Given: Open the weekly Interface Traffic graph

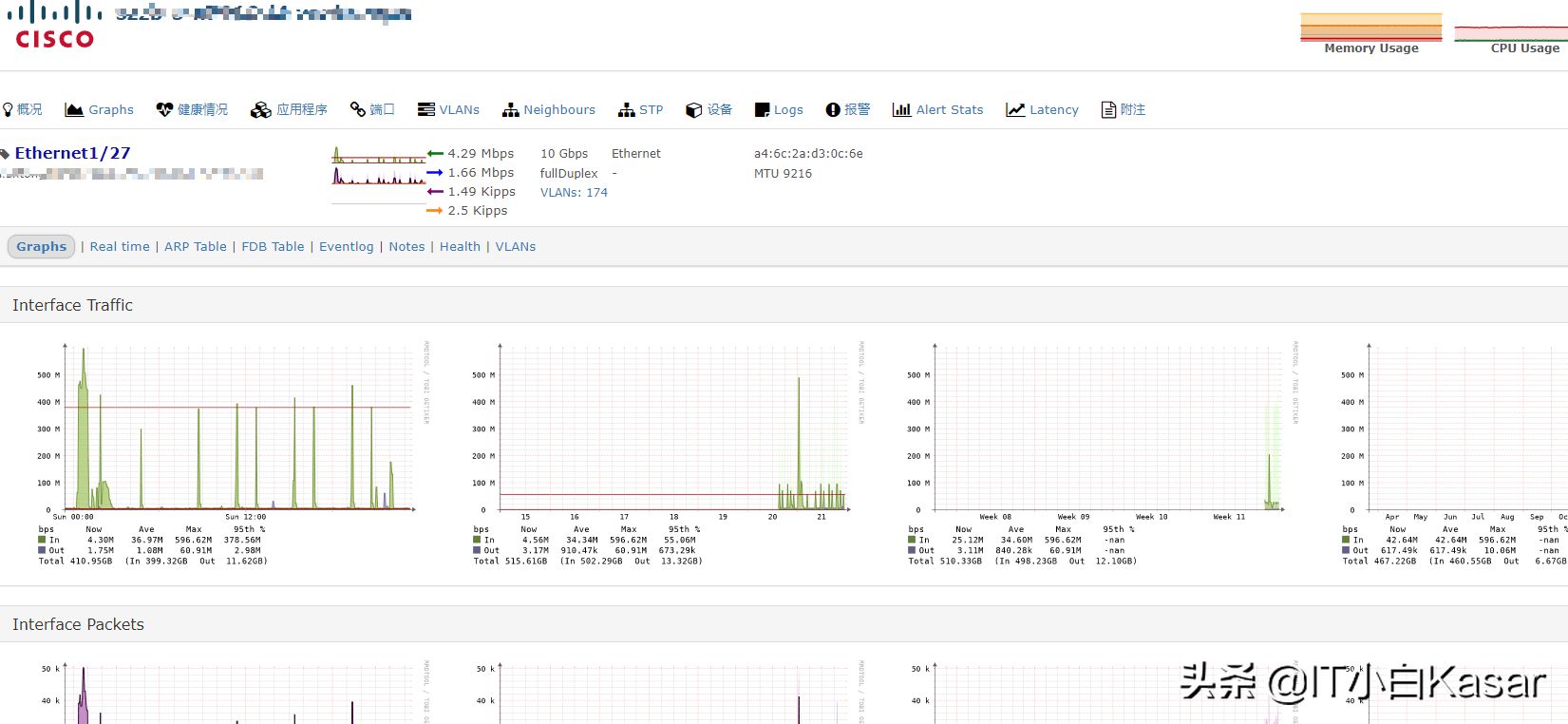Looking at the screenshot, I should 669,453.
